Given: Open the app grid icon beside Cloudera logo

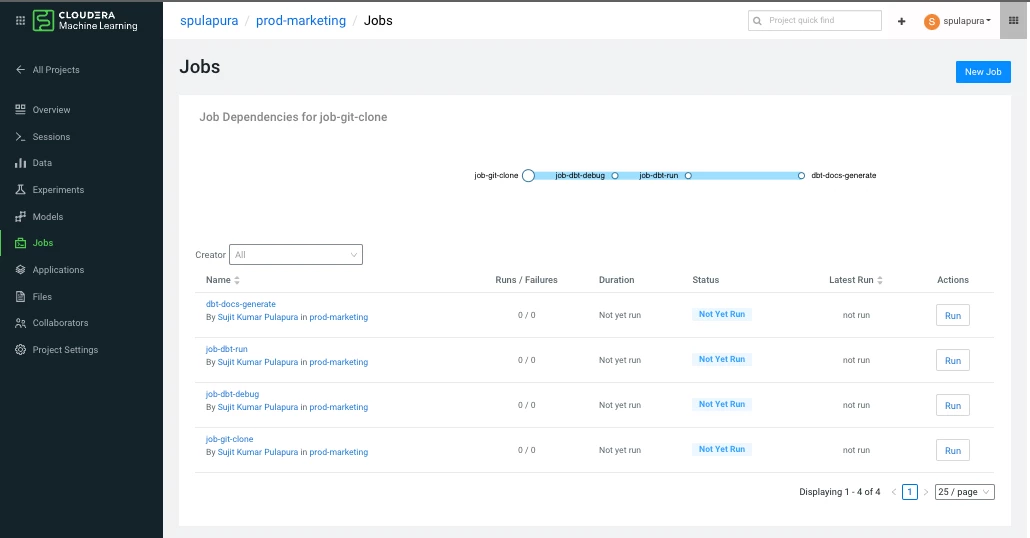Looking at the screenshot, I should (x=20, y=20).
